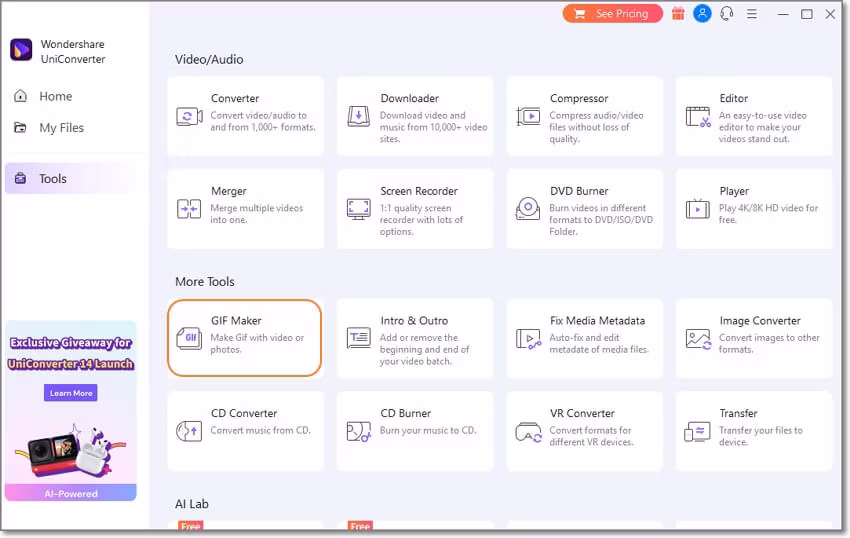Open the Downloader tool icon
Viewport: 850px width, 538px height.
pos(358,116)
